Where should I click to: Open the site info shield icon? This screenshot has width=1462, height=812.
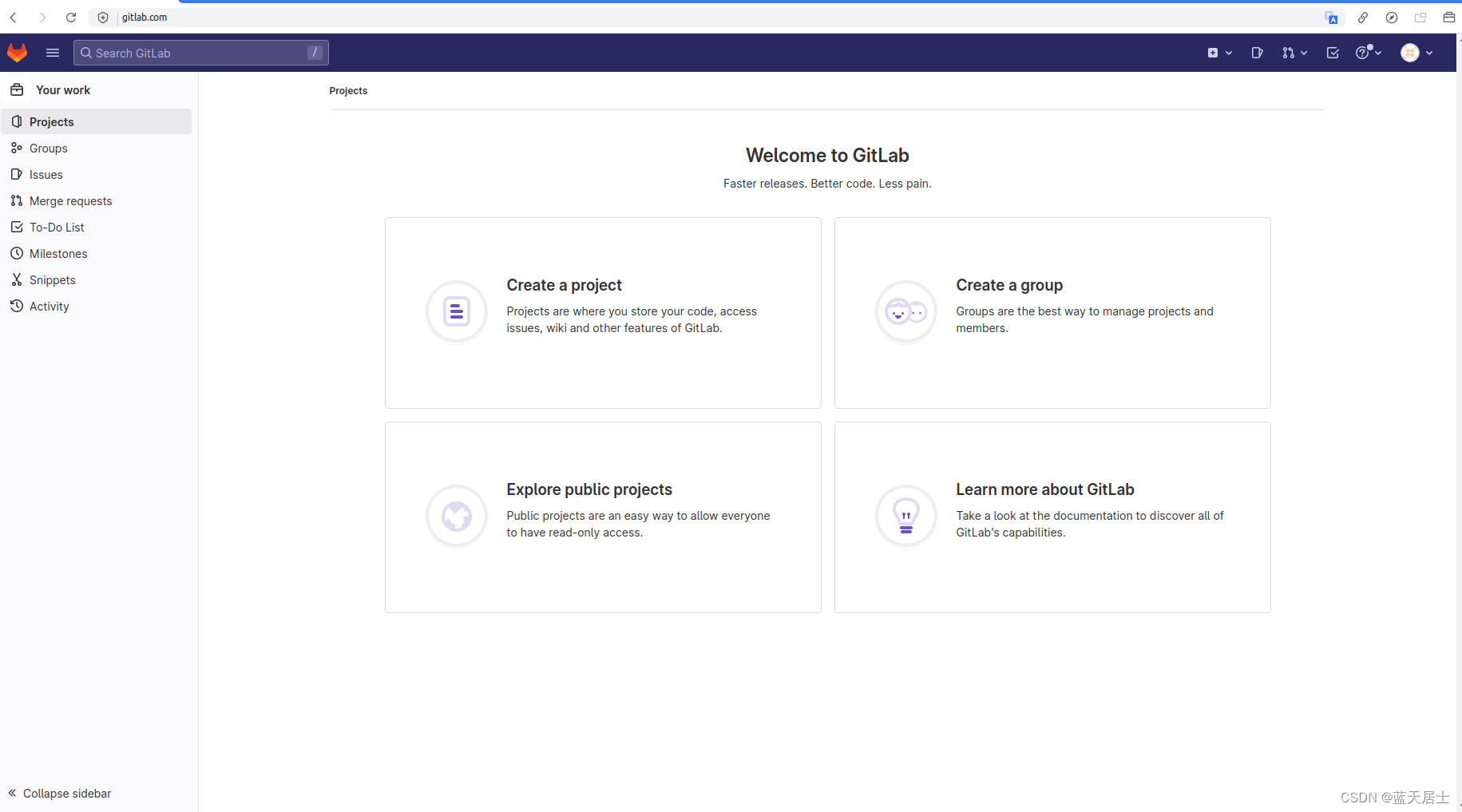[x=103, y=17]
